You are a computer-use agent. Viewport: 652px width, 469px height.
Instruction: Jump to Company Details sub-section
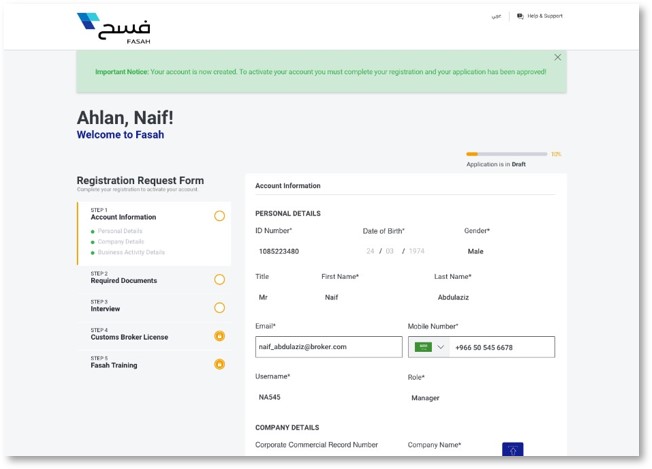[x=120, y=241]
